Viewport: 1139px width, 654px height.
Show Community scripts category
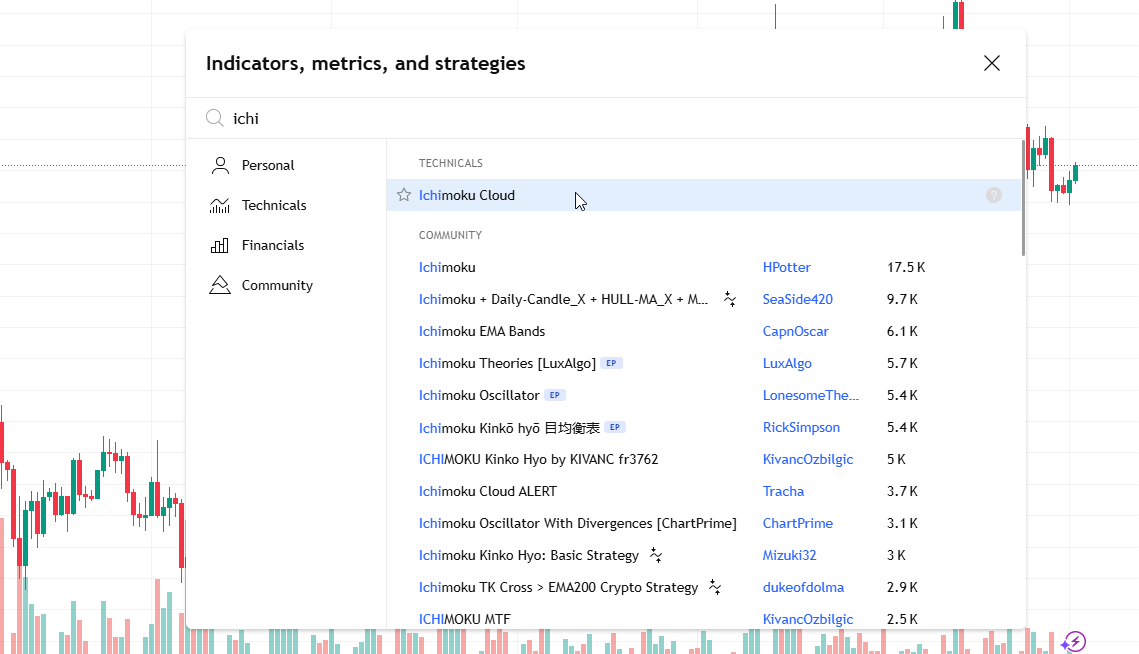277,285
